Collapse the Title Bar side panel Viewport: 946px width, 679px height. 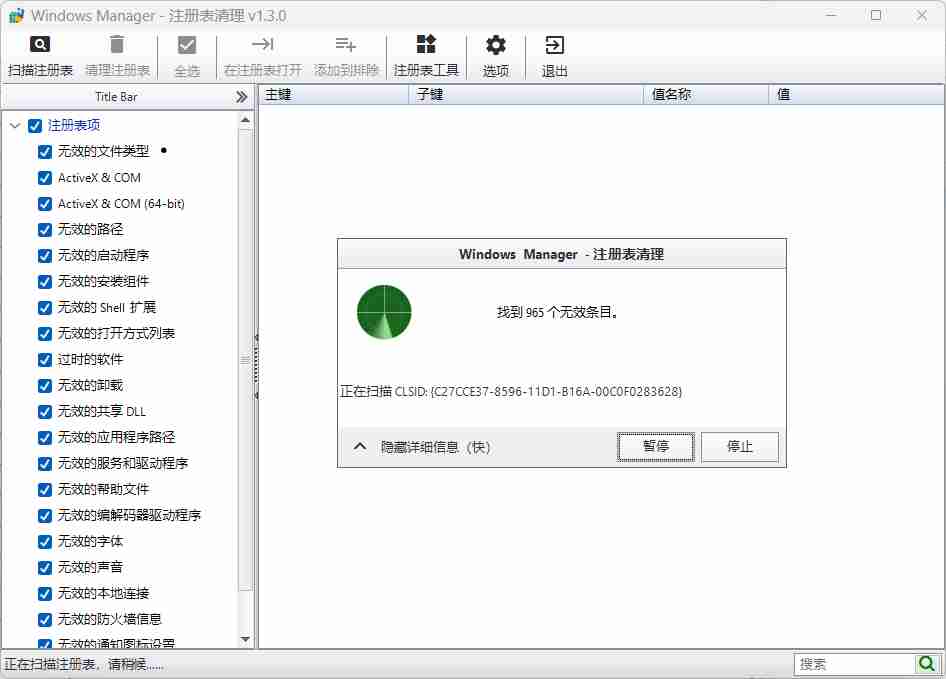click(x=241, y=97)
